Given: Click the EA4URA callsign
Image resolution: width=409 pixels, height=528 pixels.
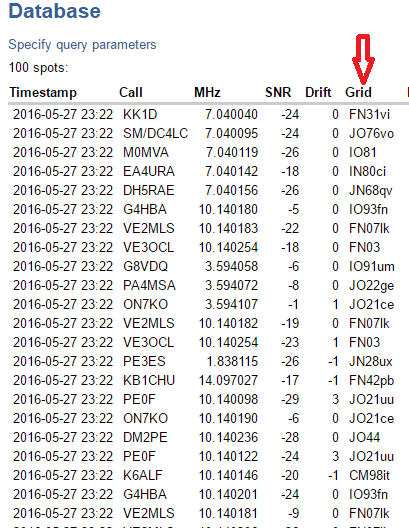Looking at the screenshot, I should (x=149, y=171).
